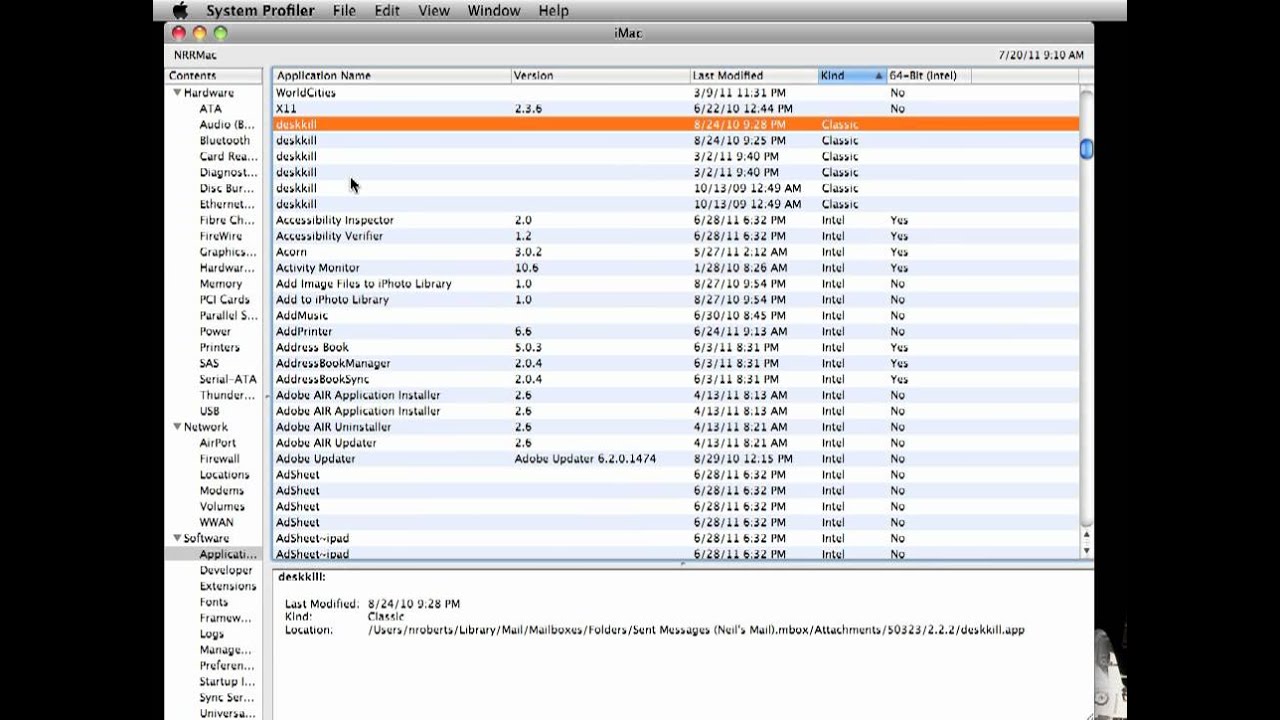
Task: Open the Help menu
Action: (x=553, y=10)
